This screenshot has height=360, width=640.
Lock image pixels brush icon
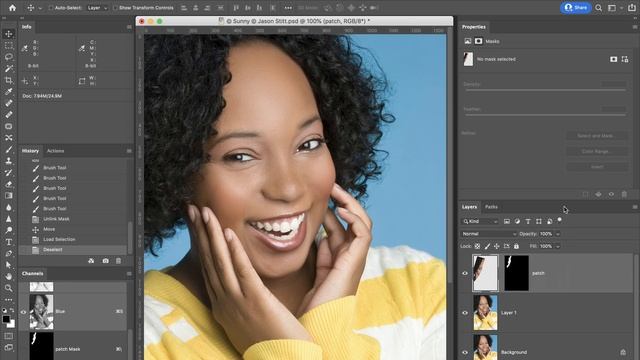click(x=487, y=246)
